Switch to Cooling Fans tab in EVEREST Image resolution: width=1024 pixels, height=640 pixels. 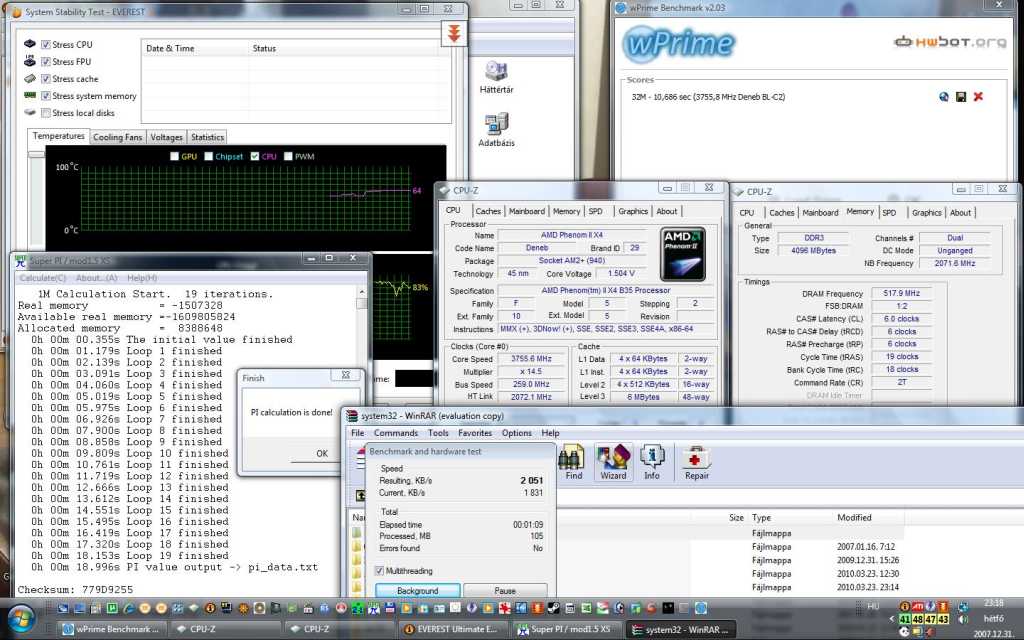[118, 137]
